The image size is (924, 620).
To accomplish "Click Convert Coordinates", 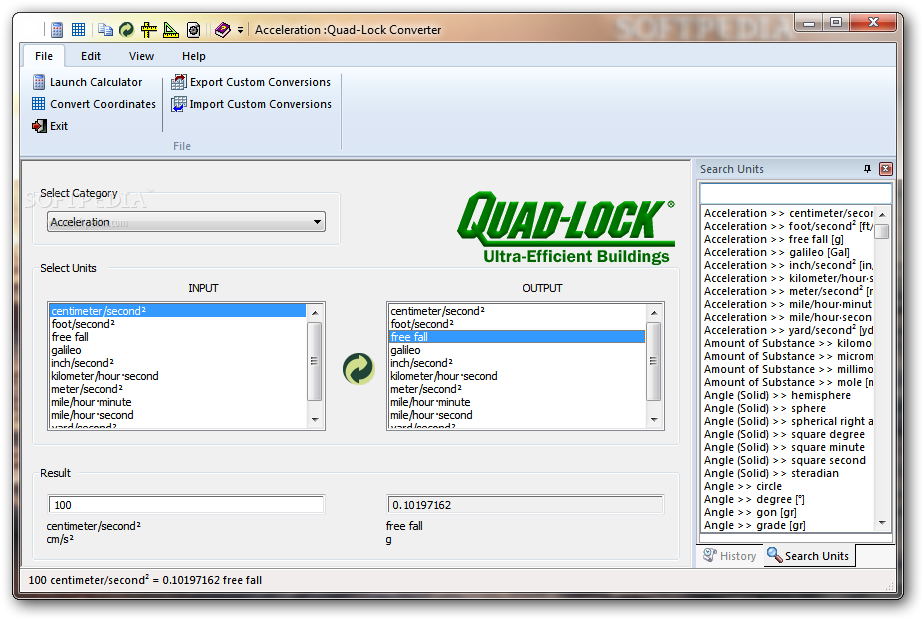I will click(94, 104).
